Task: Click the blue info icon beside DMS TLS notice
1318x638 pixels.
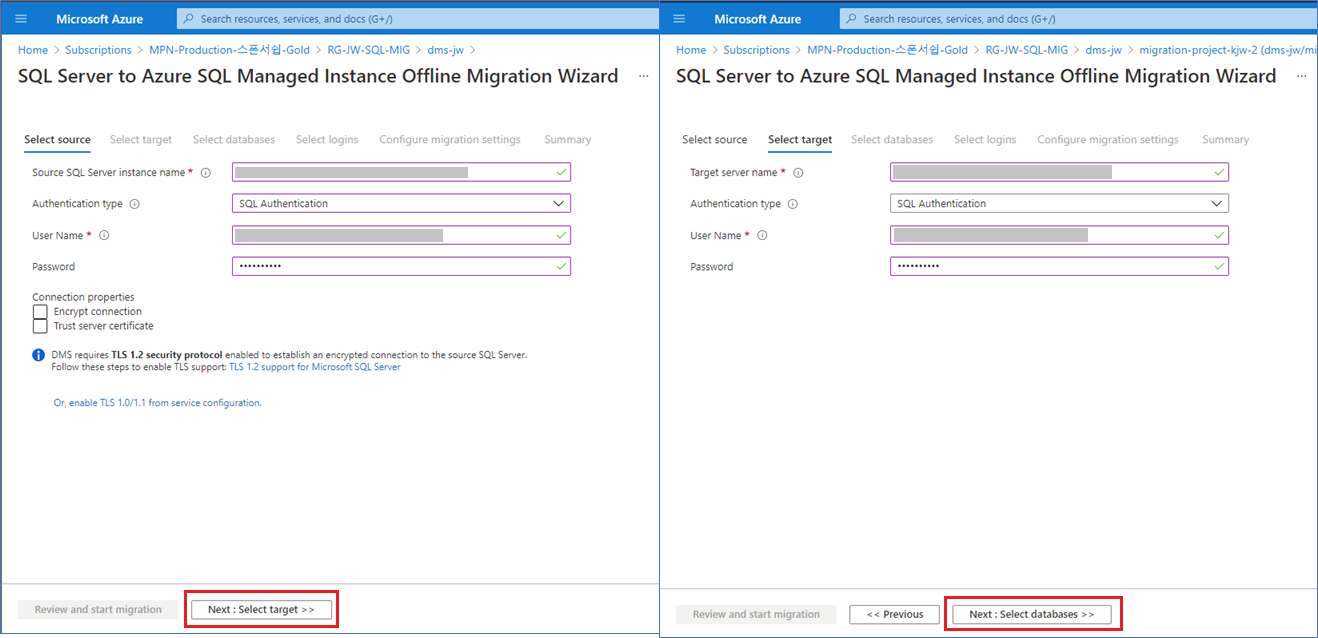Action: (38, 355)
